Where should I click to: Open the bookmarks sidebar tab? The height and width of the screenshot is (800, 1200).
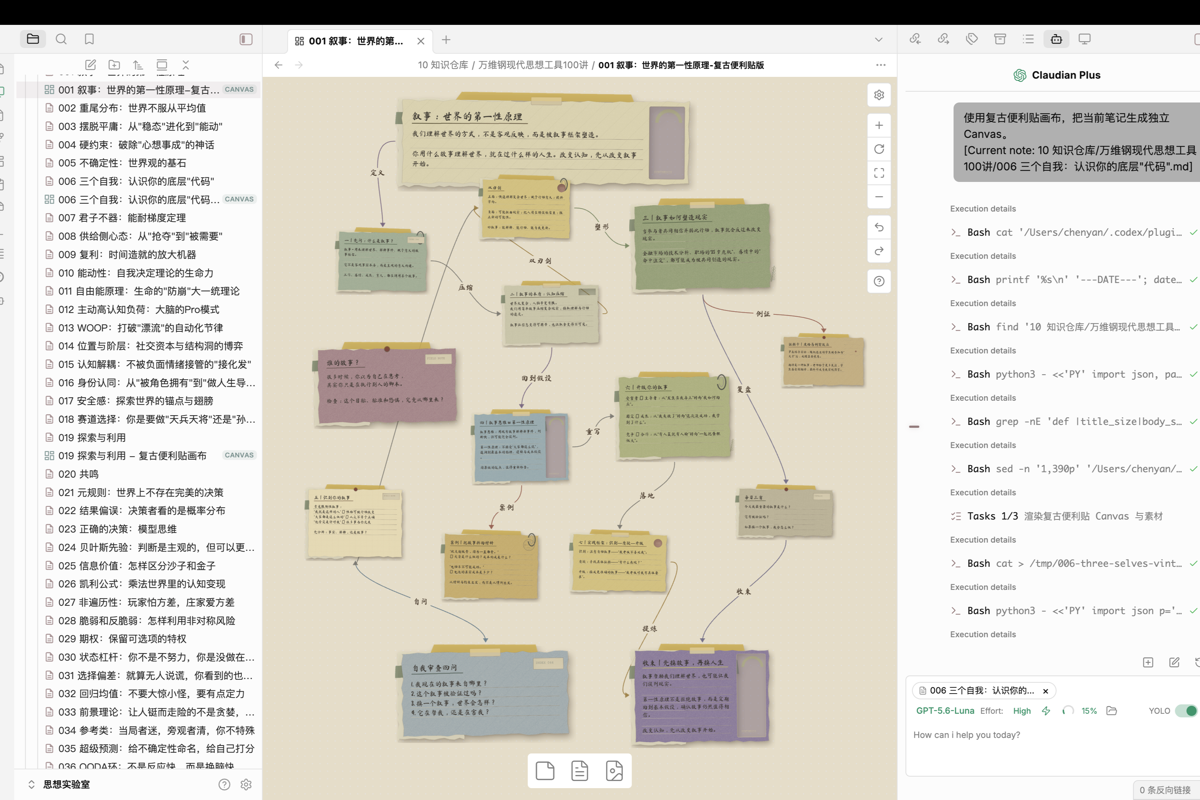click(89, 39)
